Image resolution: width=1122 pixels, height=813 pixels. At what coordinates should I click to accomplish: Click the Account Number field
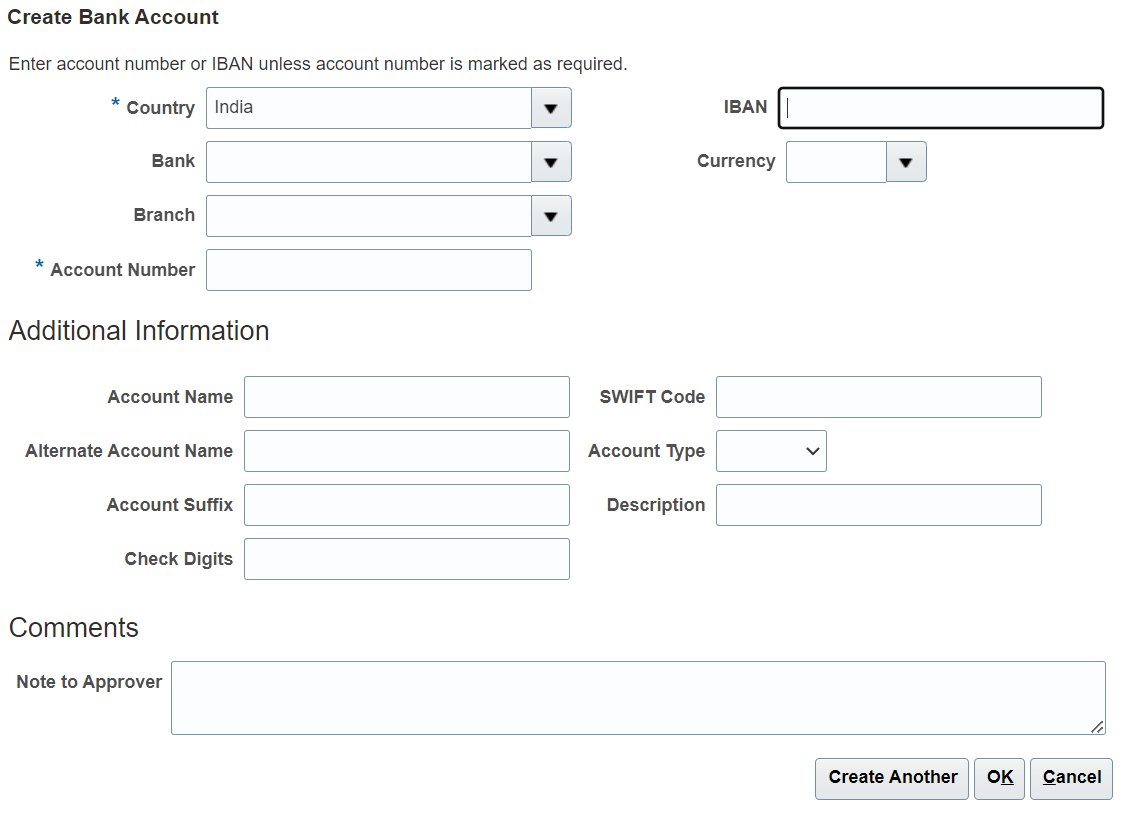[368, 269]
